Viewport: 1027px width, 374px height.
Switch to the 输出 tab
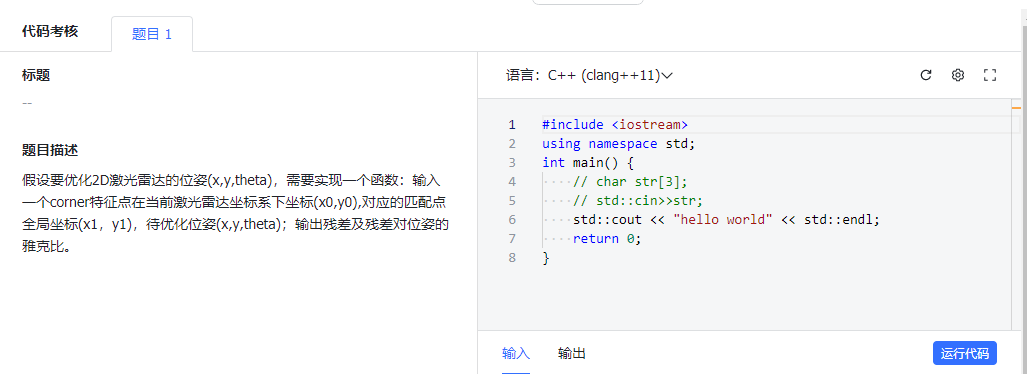point(572,354)
